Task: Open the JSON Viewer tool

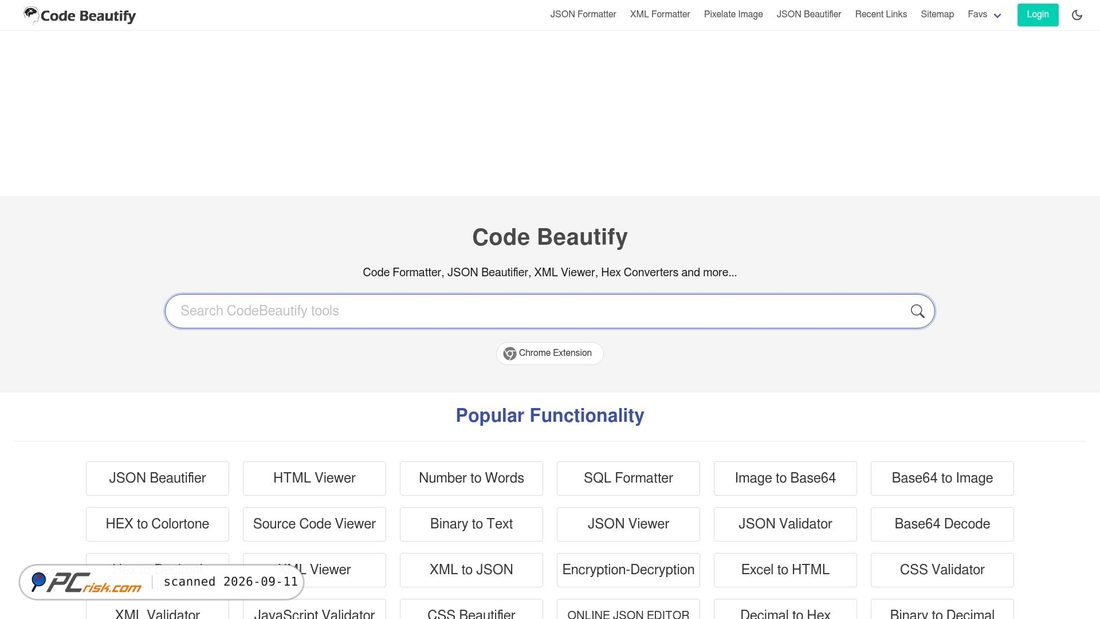Action: point(629,524)
